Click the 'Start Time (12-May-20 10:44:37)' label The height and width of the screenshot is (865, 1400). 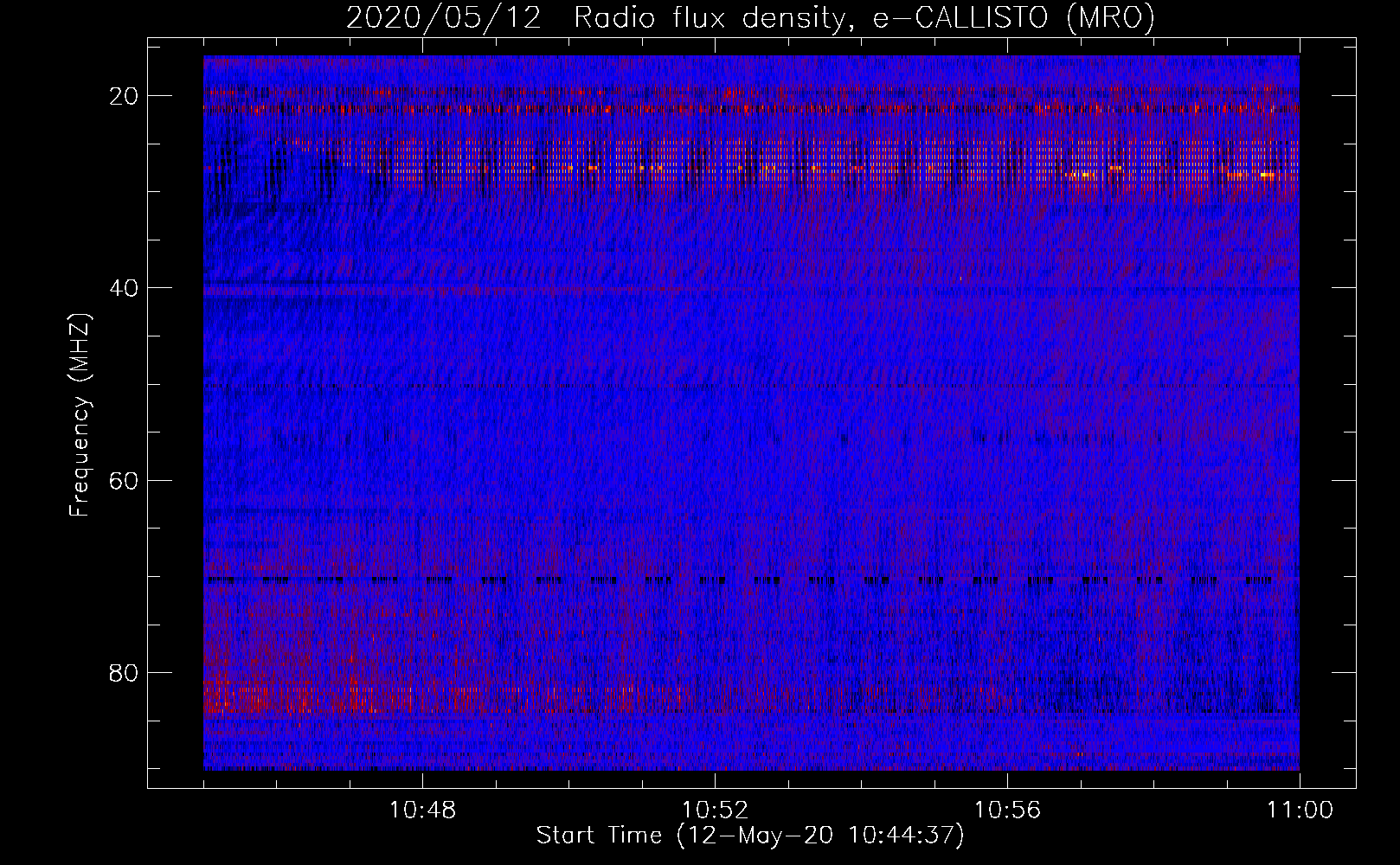pos(750,836)
